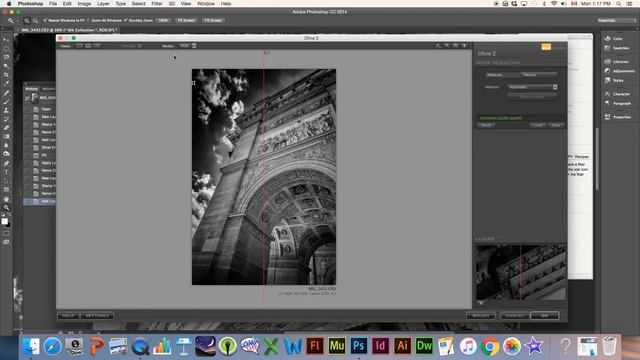The image size is (640, 360).
Task: Choose split preview view in Dfine
Action: (x=88, y=46)
